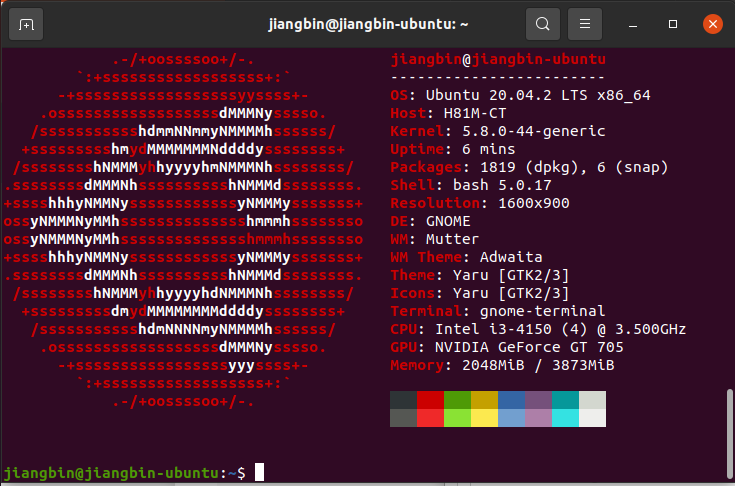Viewport: 735px width, 486px height.
Task: Open the hamburger menu
Action: click(x=585, y=24)
